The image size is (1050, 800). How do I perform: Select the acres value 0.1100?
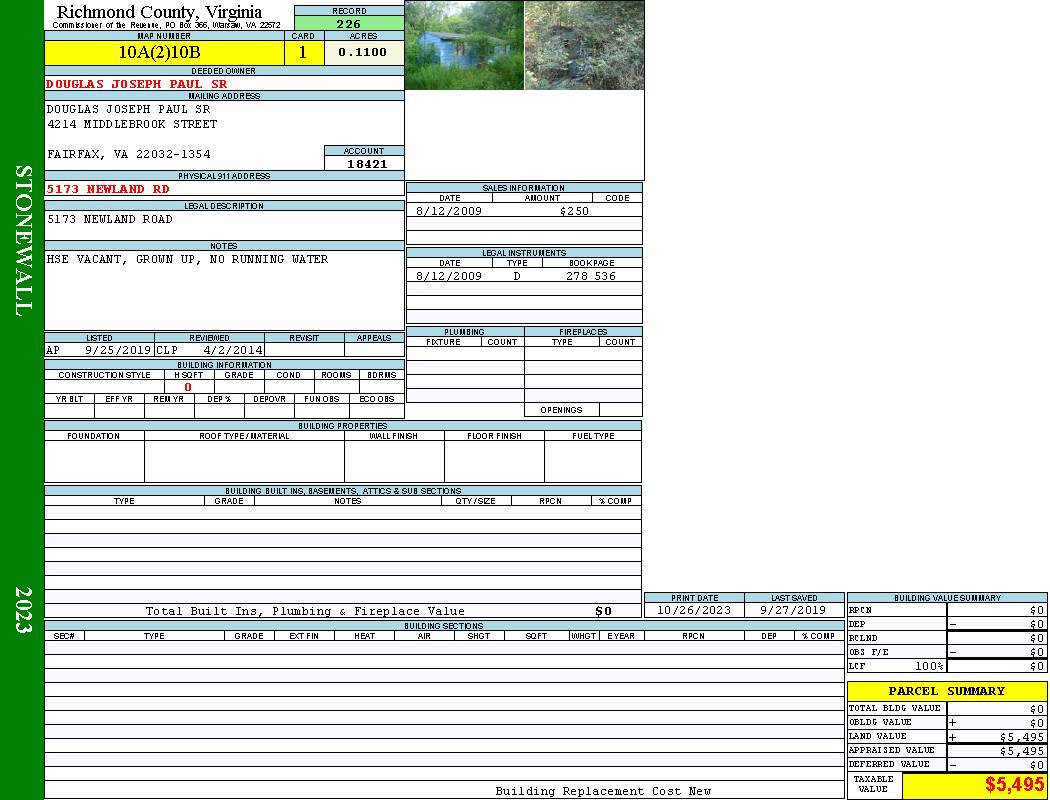point(362,53)
